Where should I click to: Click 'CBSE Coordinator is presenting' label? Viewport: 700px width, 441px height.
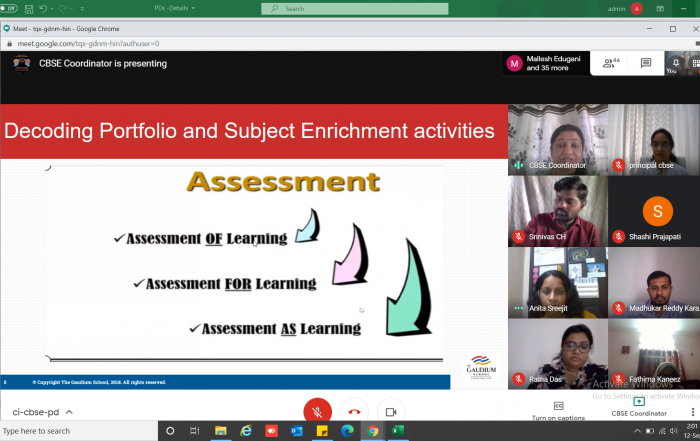pos(103,63)
